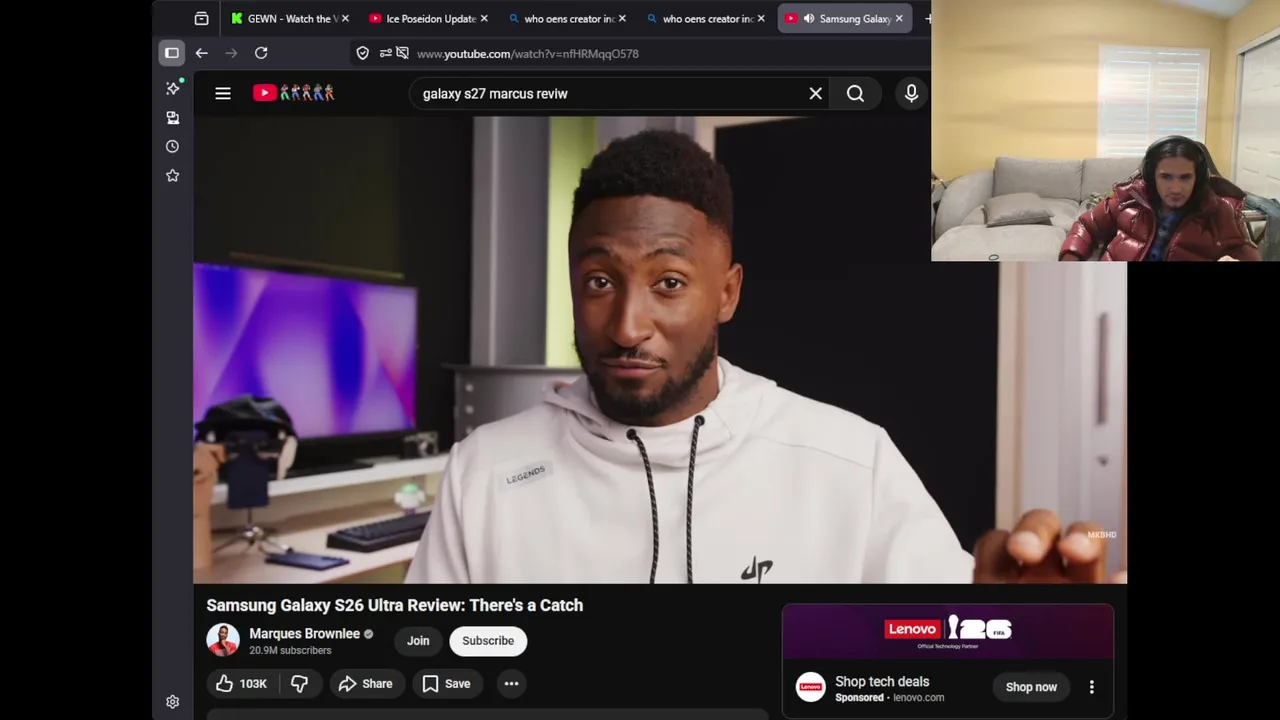Image resolution: width=1280 pixels, height=720 pixels.
Task: Open History from the sidebar clock icon
Action: pos(172,146)
